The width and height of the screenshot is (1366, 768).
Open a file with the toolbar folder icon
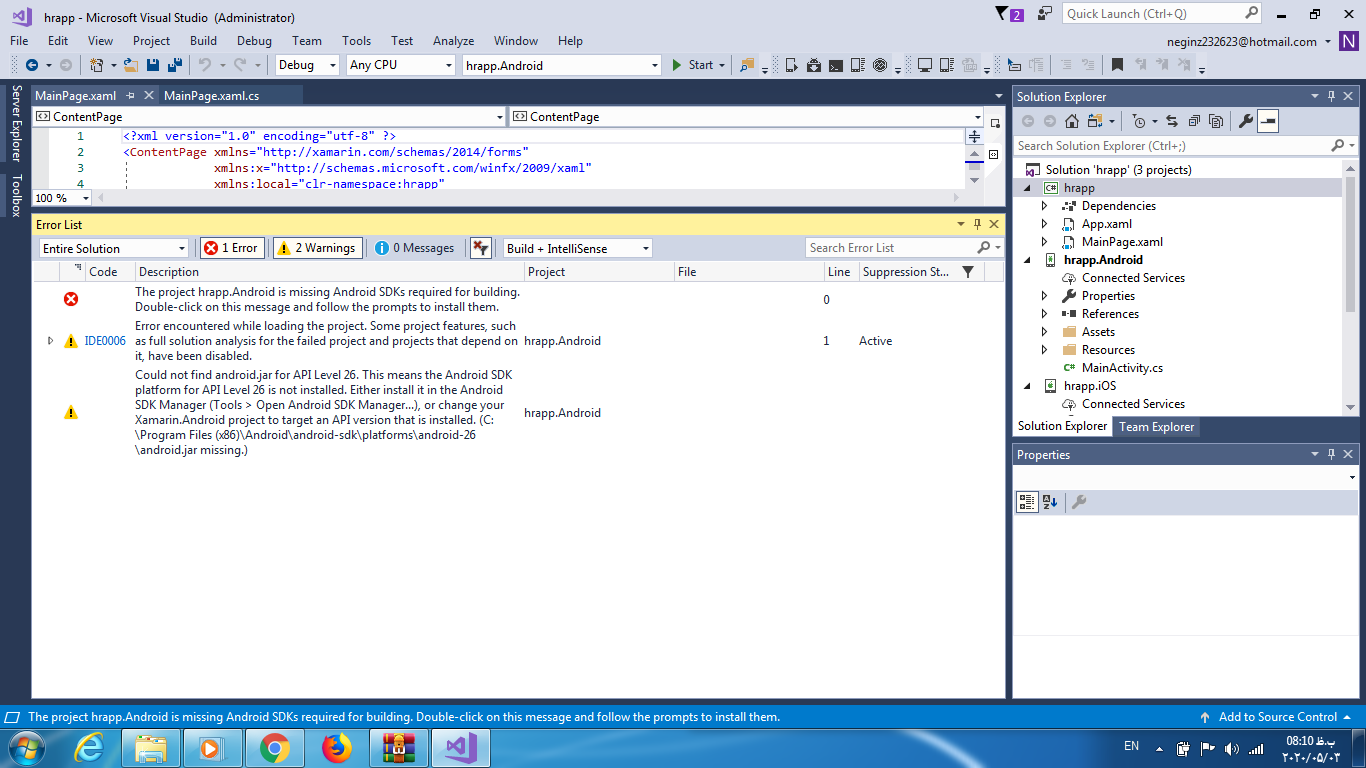click(x=130, y=65)
